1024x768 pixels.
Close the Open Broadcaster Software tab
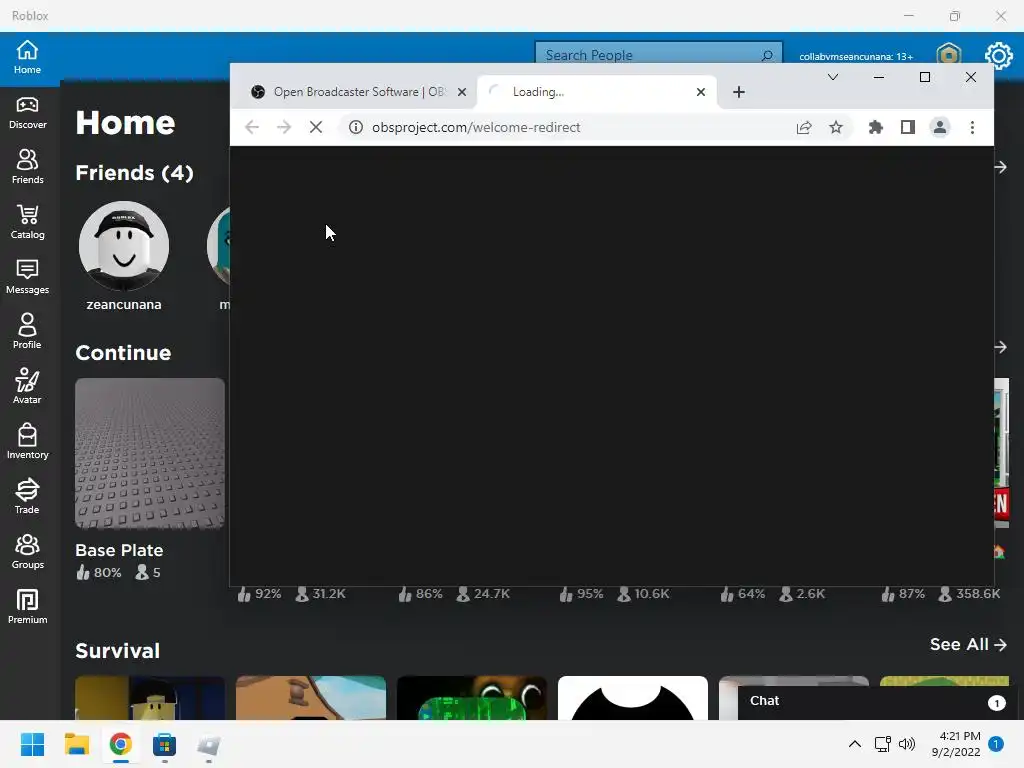tap(462, 92)
